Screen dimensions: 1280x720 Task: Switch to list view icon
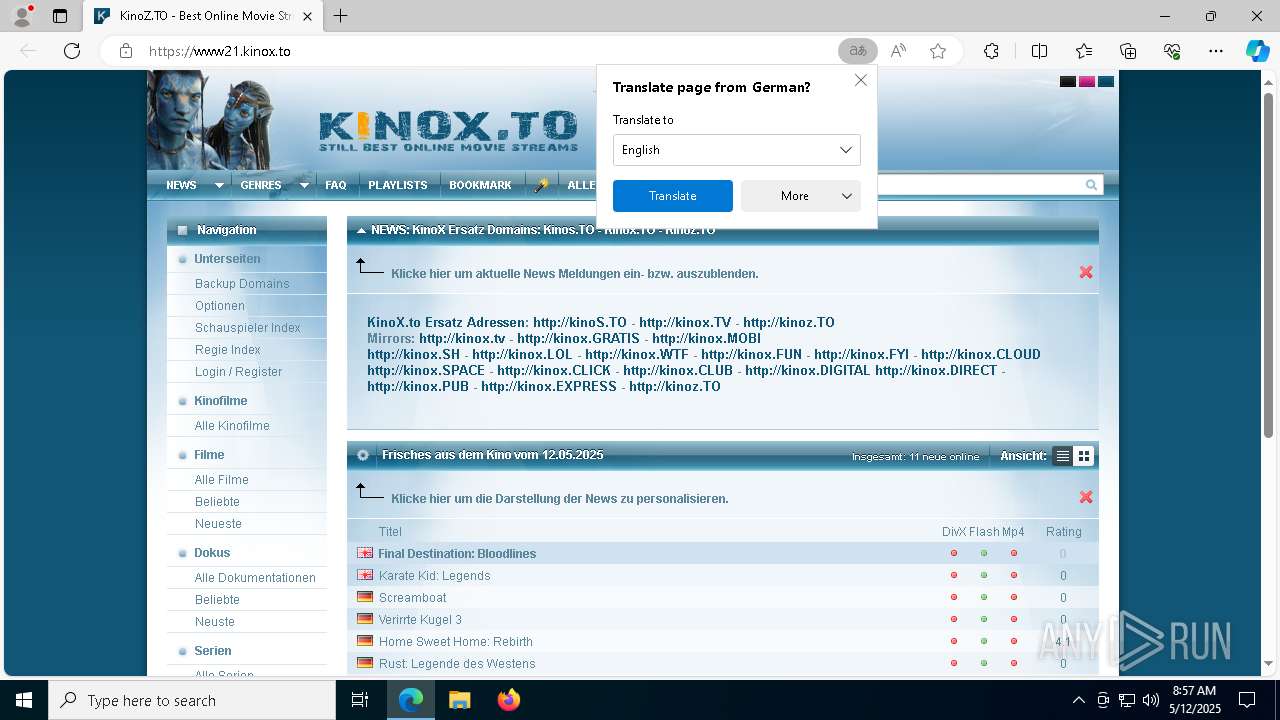point(1063,456)
